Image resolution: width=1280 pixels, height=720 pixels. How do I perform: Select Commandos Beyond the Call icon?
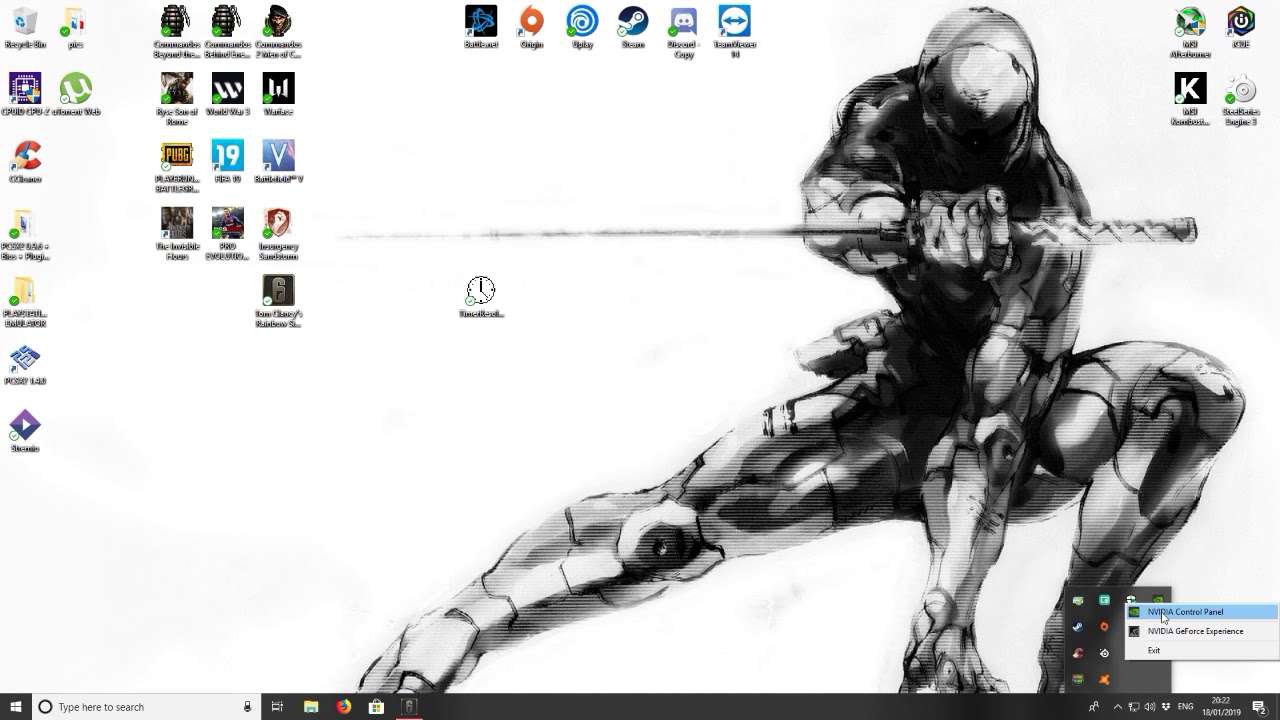tap(176, 32)
